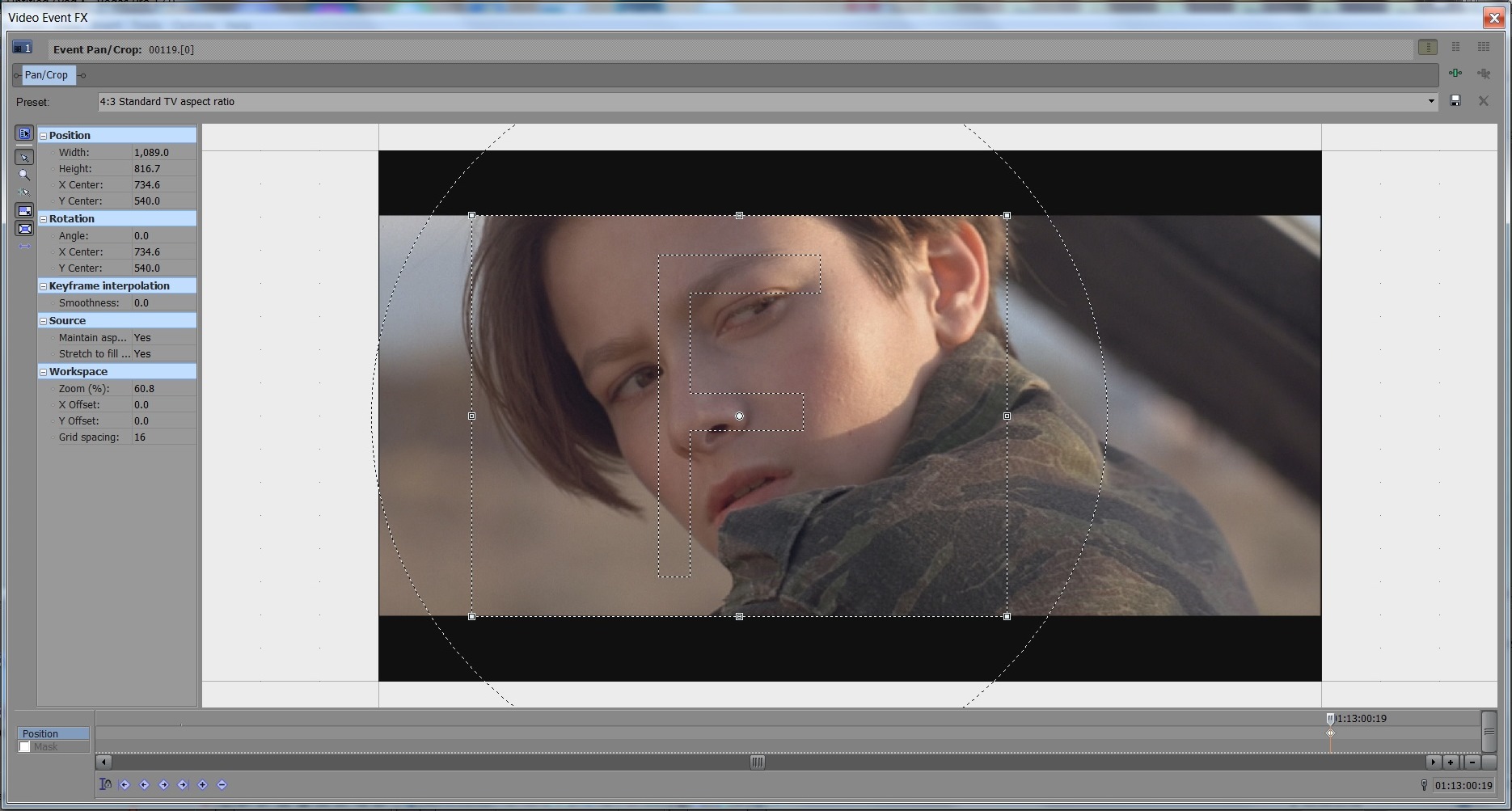Toggle Size About Center button
The height and width of the screenshot is (811, 1512).
click(24, 229)
